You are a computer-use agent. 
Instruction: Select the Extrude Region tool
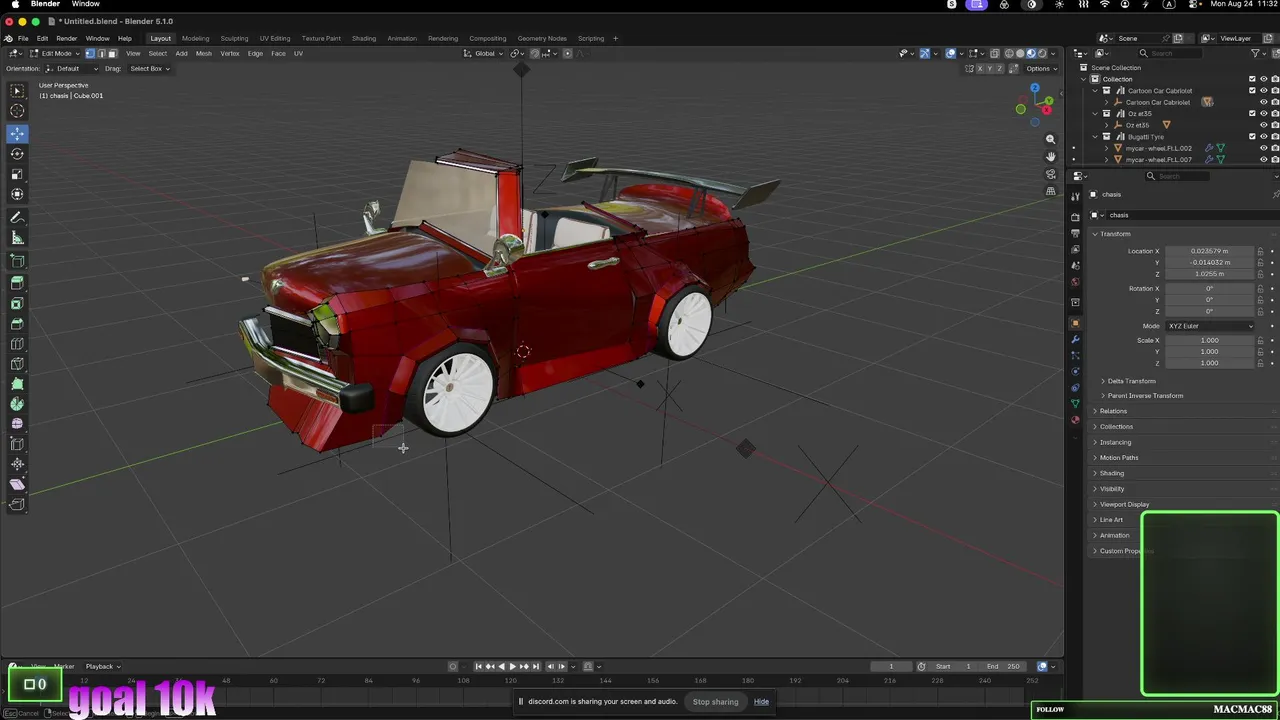tap(17, 283)
